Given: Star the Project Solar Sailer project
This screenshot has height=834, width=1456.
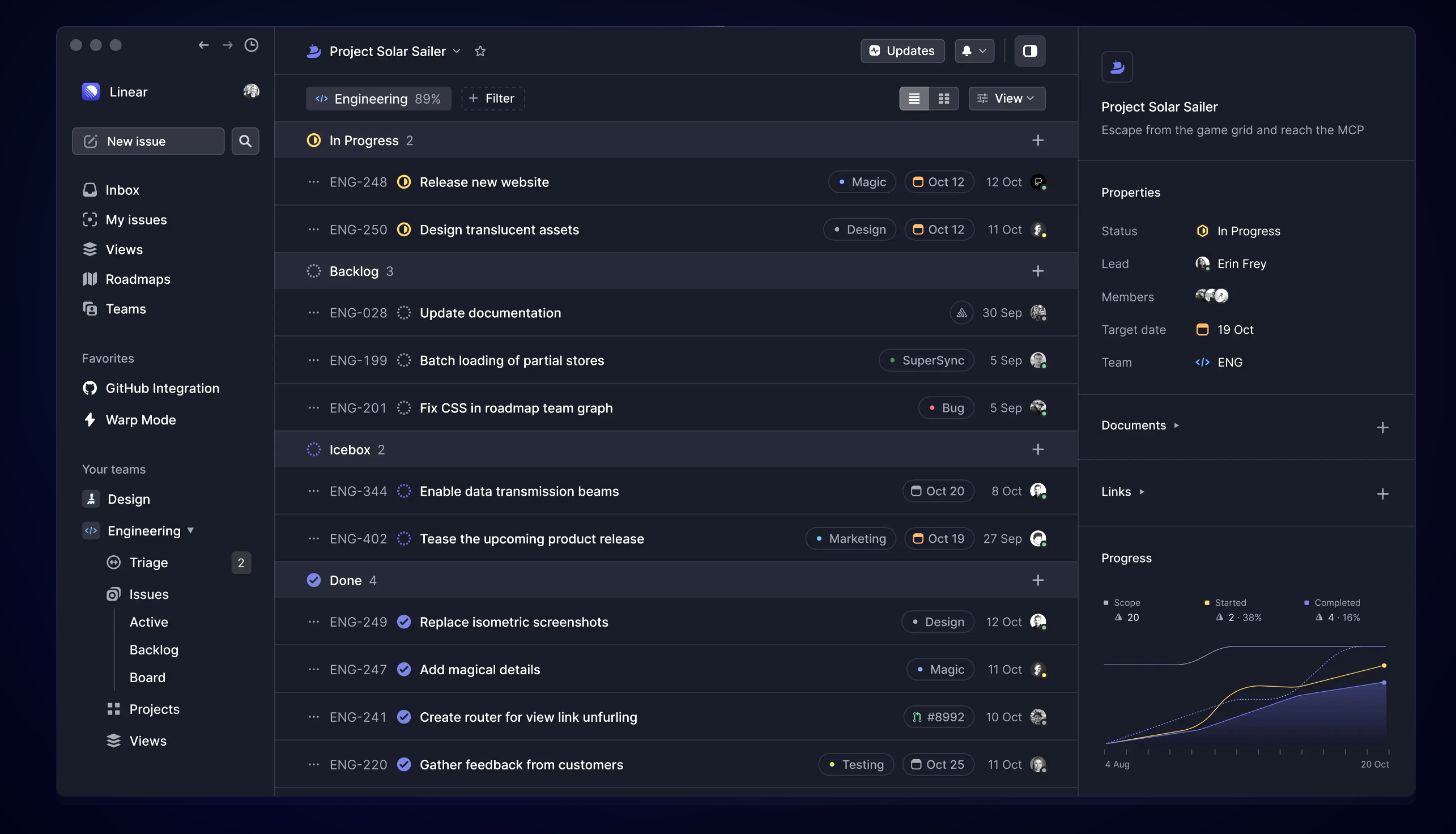Looking at the screenshot, I should (480, 51).
